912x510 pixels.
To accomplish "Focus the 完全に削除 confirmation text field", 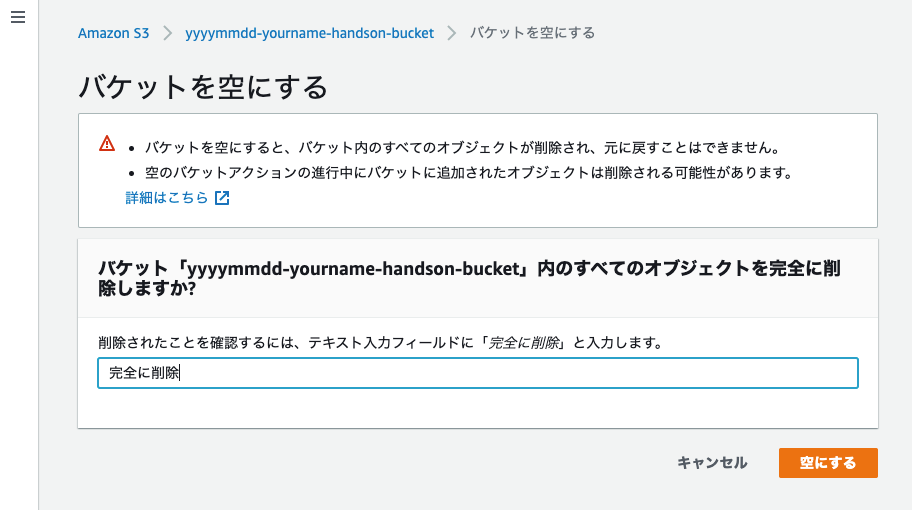I will pos(478,373).
